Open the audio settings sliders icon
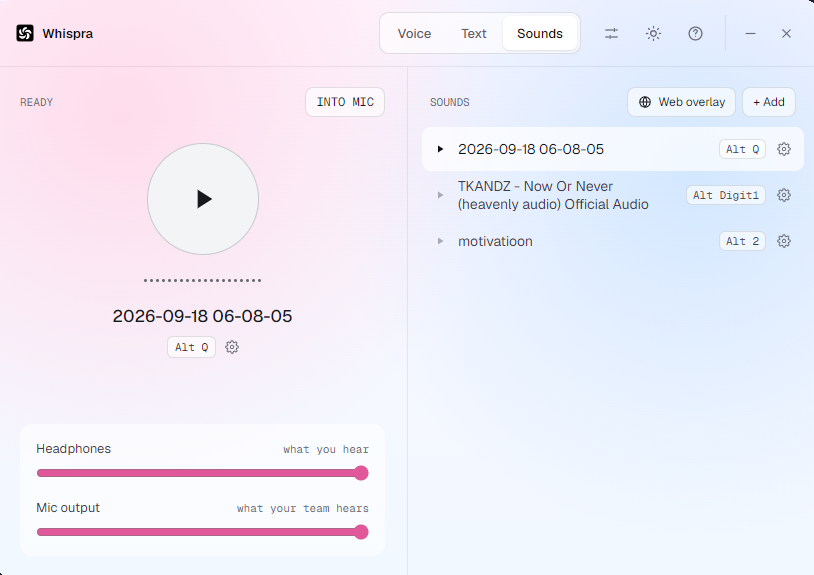The height and width of the screenshot is (575, 814). pos(611,34)
